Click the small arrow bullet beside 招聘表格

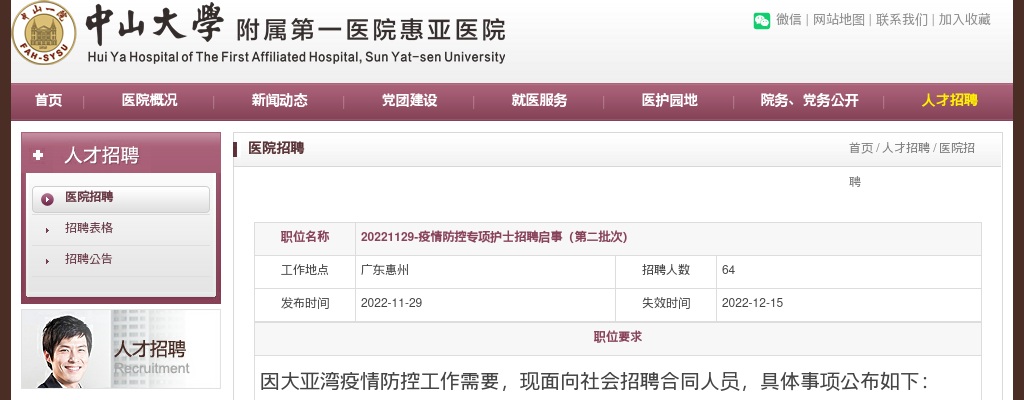(x=47, y=230)
